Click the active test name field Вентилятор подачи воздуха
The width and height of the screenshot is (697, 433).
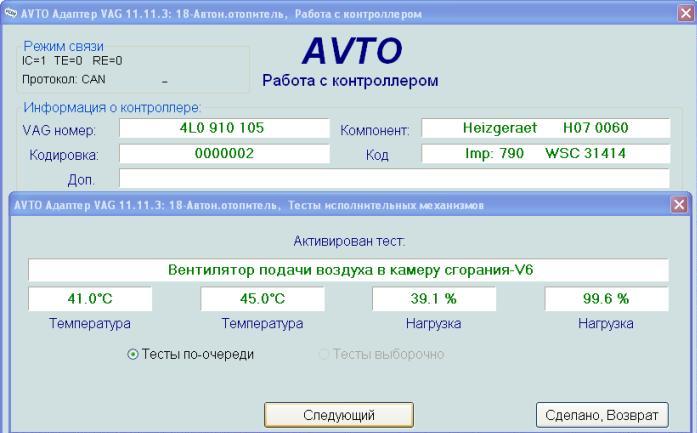point(348,270)
